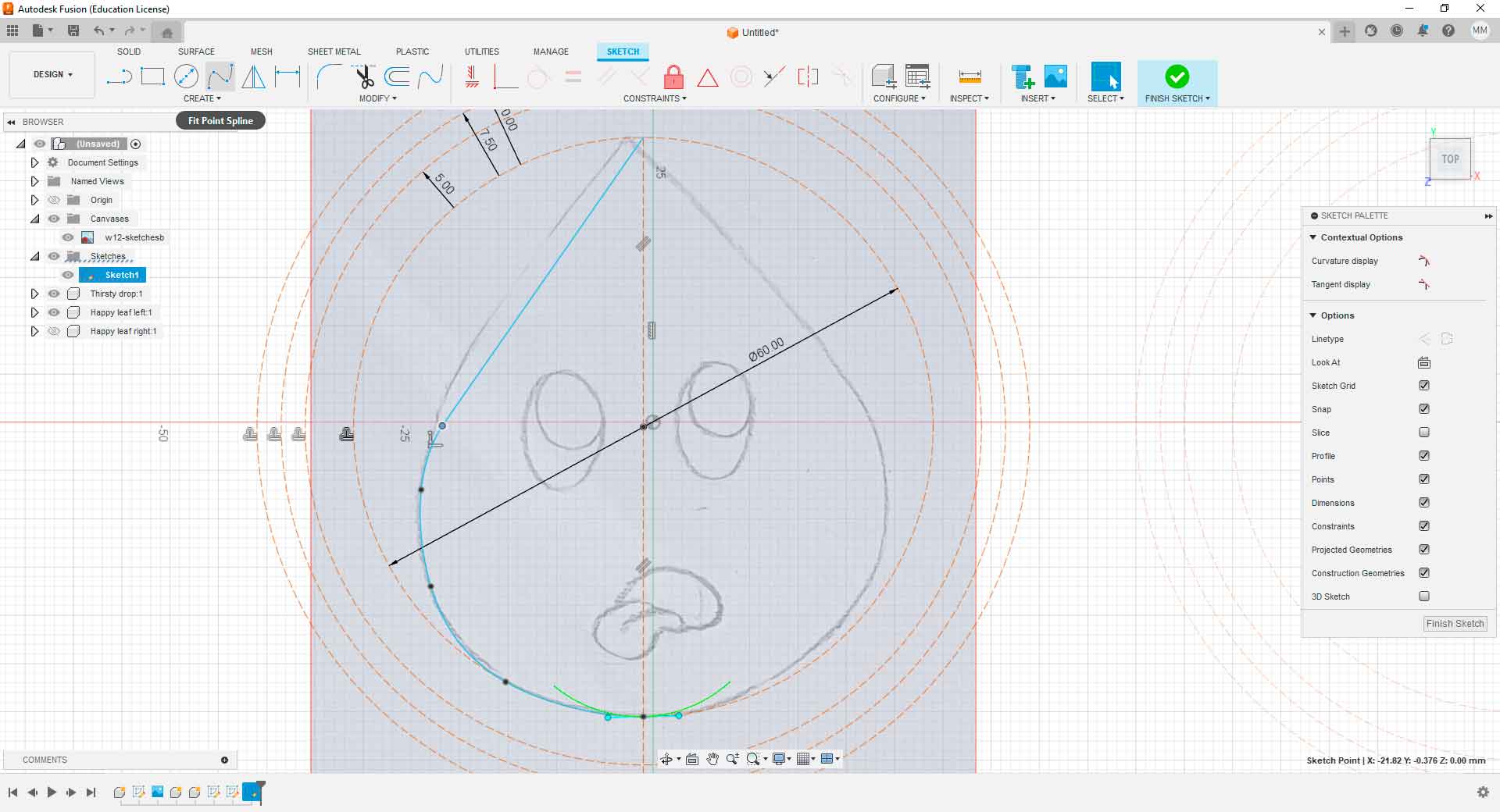Click the TOP face of the ViewCube

pos(1450,159)
